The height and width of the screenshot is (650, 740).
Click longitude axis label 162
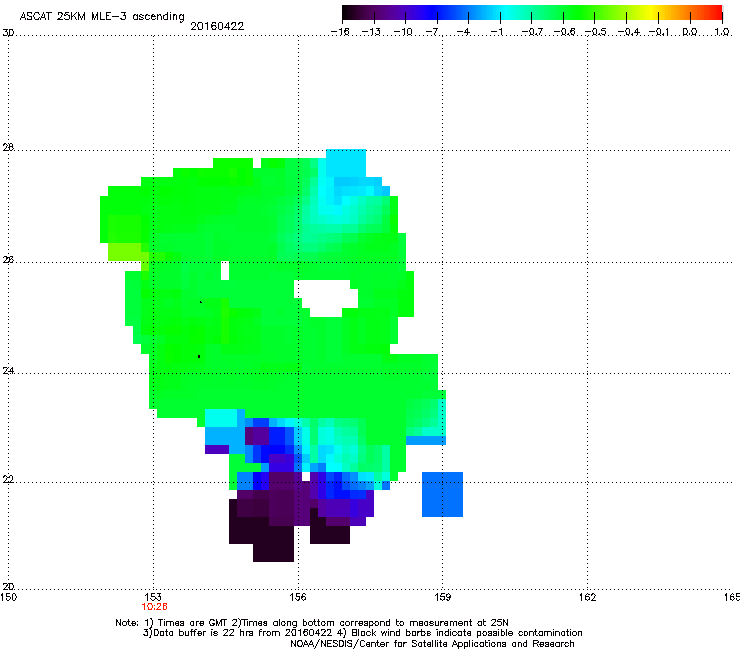tap(587, 597)
